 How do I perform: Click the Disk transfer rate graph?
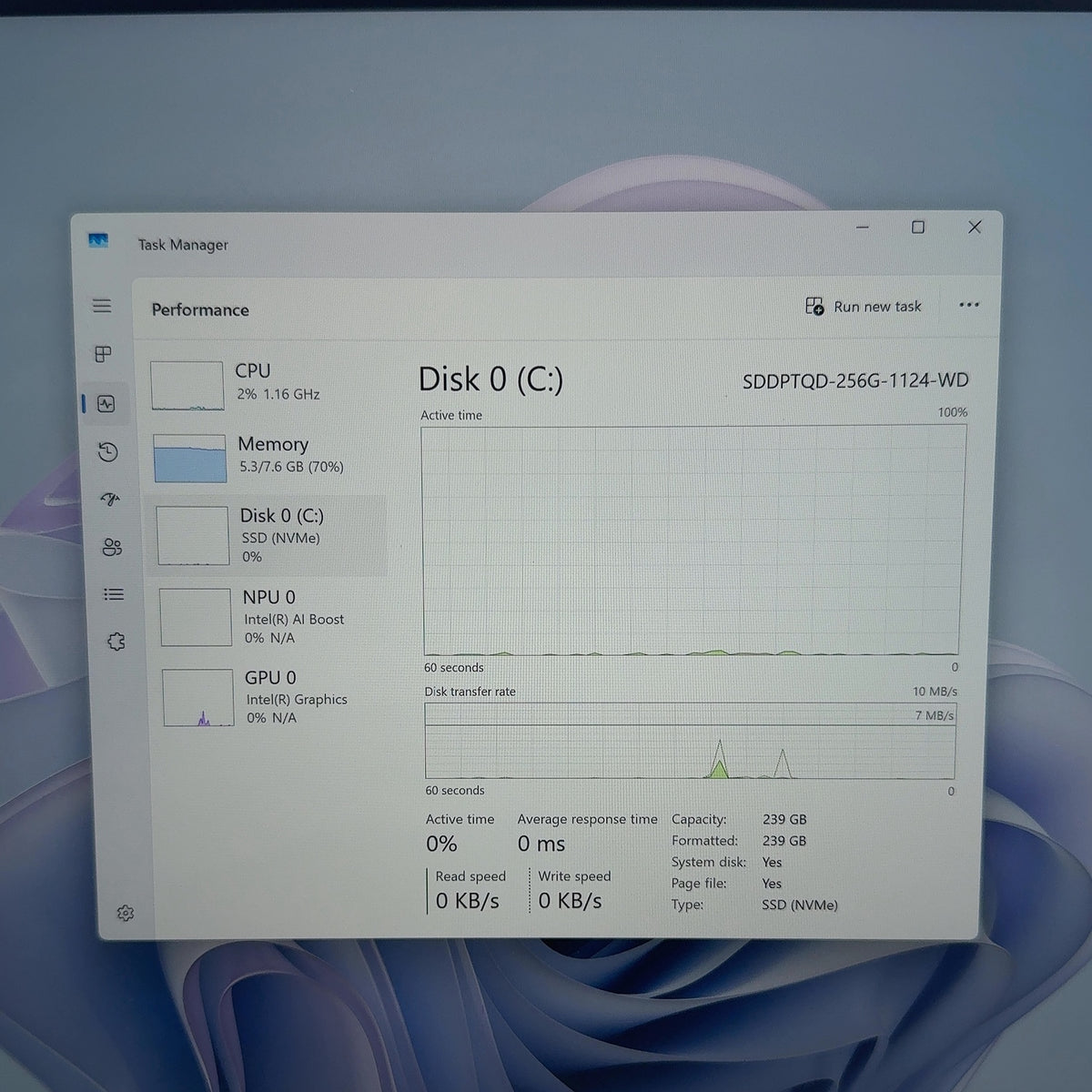690,741
